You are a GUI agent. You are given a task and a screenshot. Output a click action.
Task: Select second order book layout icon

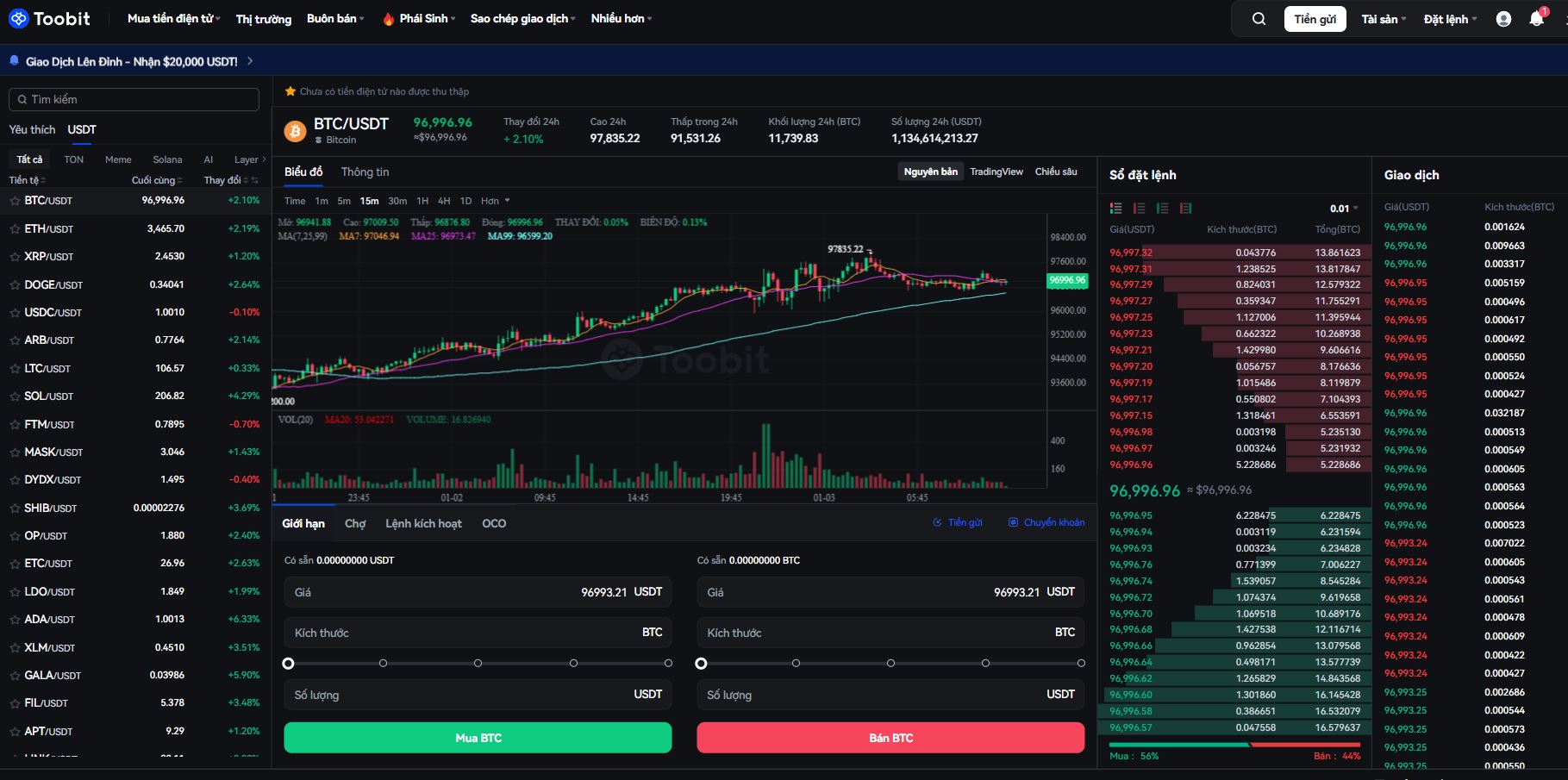(1139, 208)
